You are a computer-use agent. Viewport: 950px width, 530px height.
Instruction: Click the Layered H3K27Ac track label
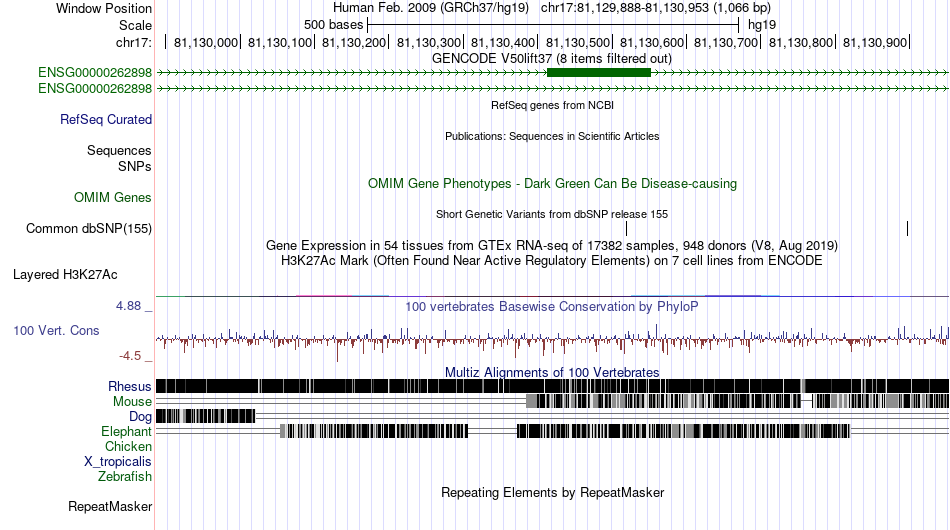(65, 274)
